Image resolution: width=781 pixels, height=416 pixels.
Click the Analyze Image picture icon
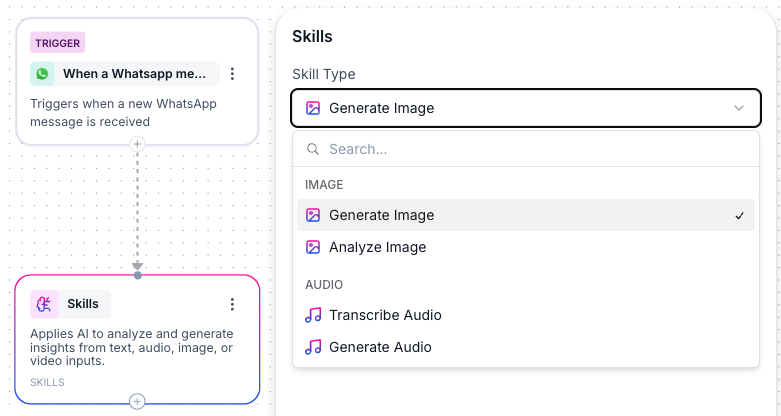click(313, 247)
